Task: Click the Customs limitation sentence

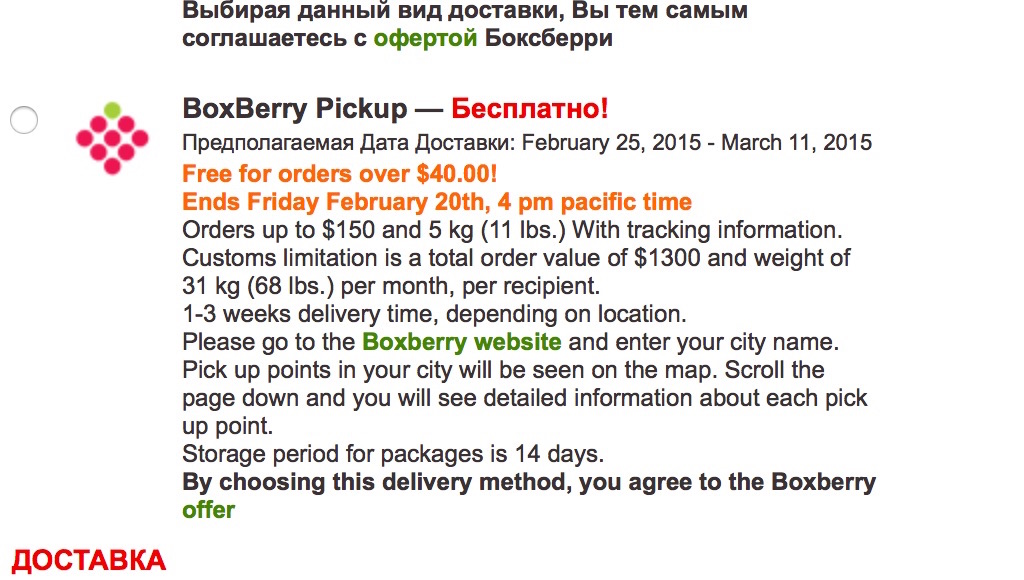Action: pos(516,272)
